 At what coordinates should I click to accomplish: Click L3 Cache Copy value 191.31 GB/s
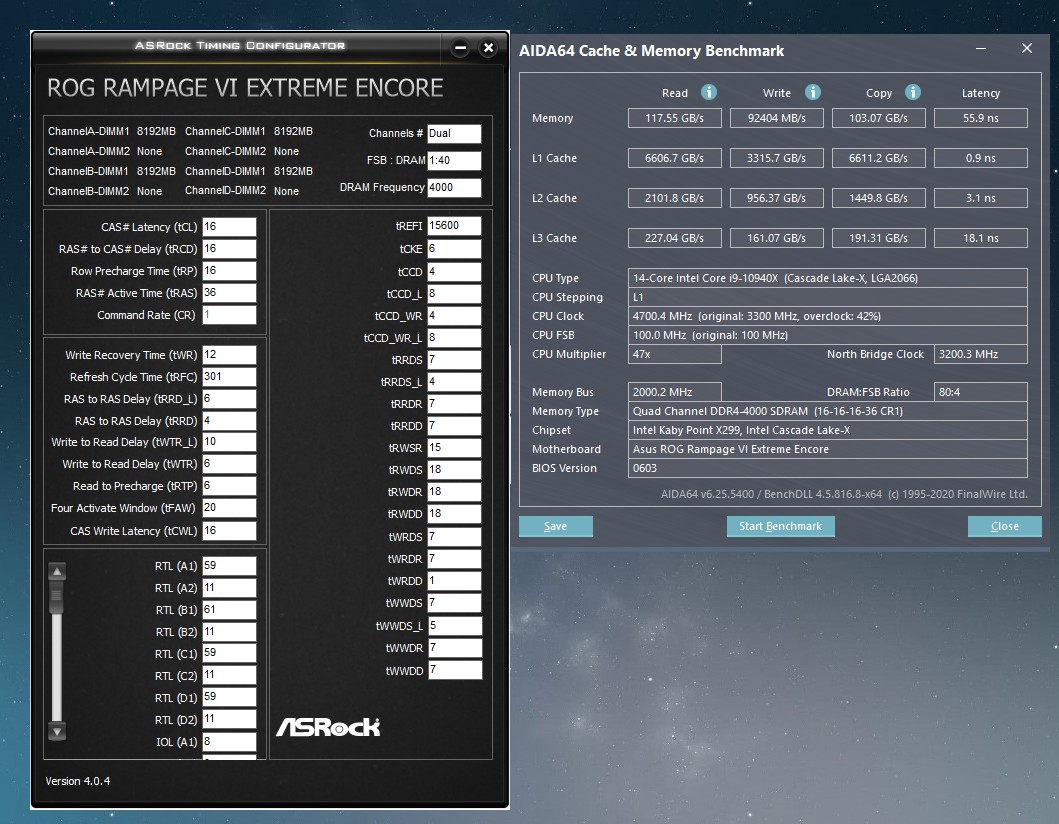click(879, 238)
